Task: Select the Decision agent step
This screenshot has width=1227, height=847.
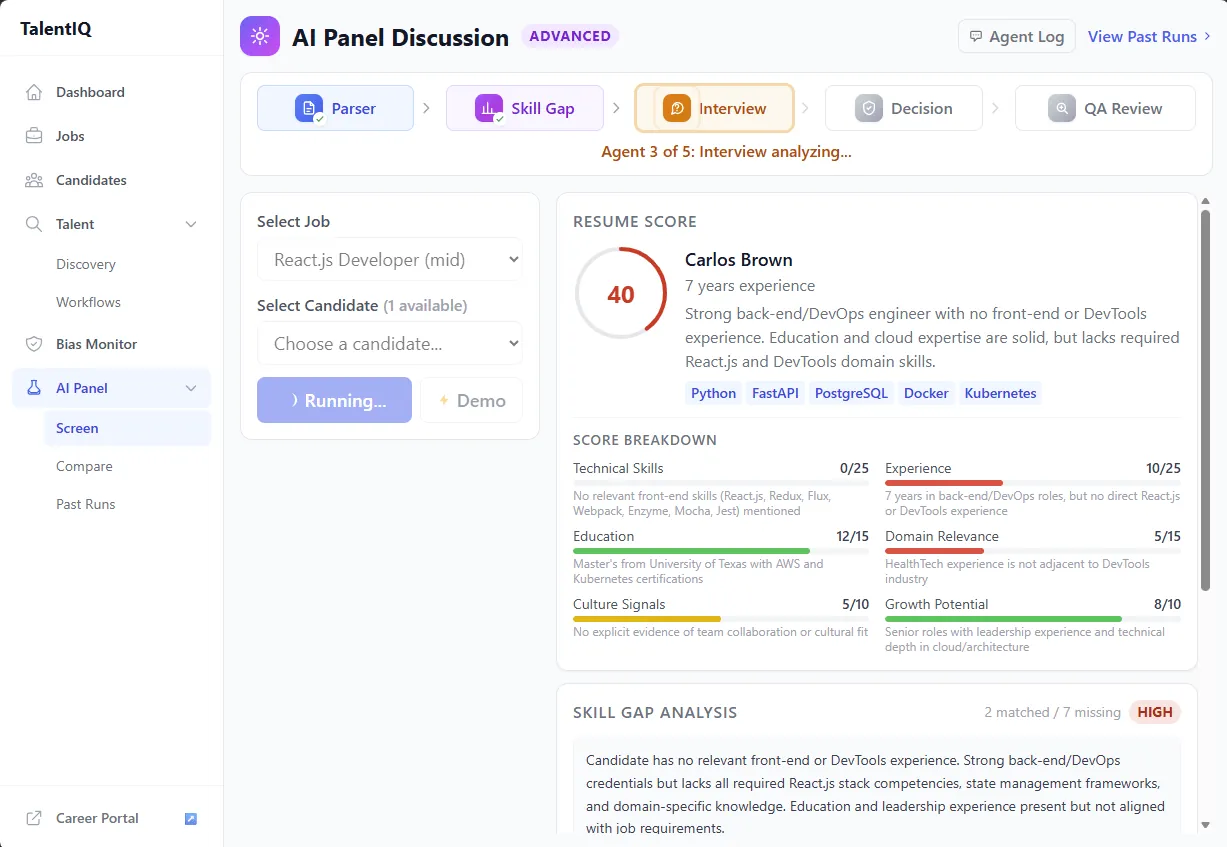Action: [904, 108]
